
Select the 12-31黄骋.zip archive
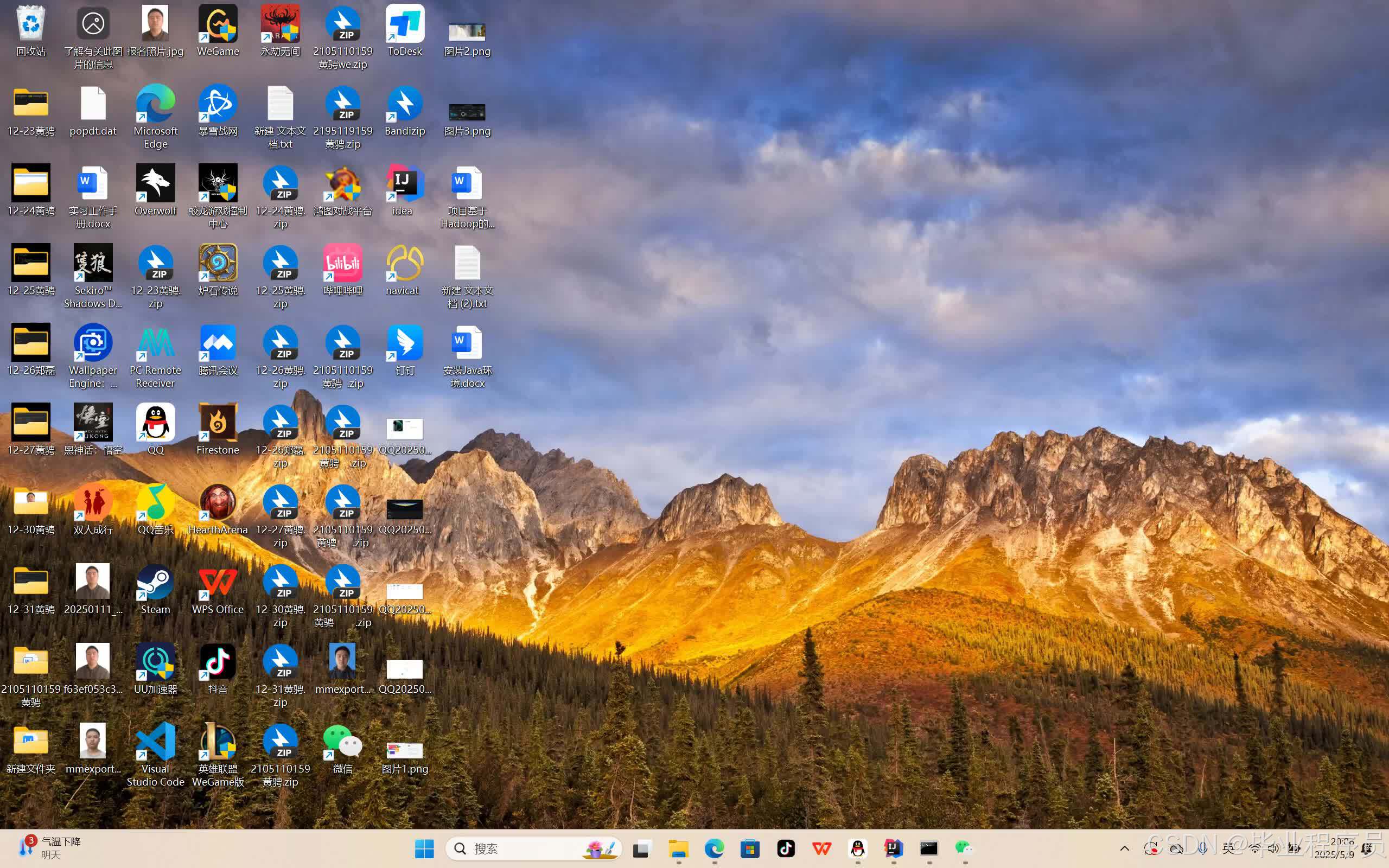[280, 676]
